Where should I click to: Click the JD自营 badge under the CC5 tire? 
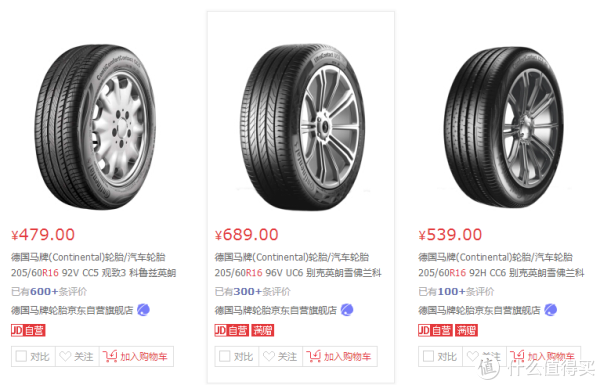pyautogui.click(x=28, y=330)
